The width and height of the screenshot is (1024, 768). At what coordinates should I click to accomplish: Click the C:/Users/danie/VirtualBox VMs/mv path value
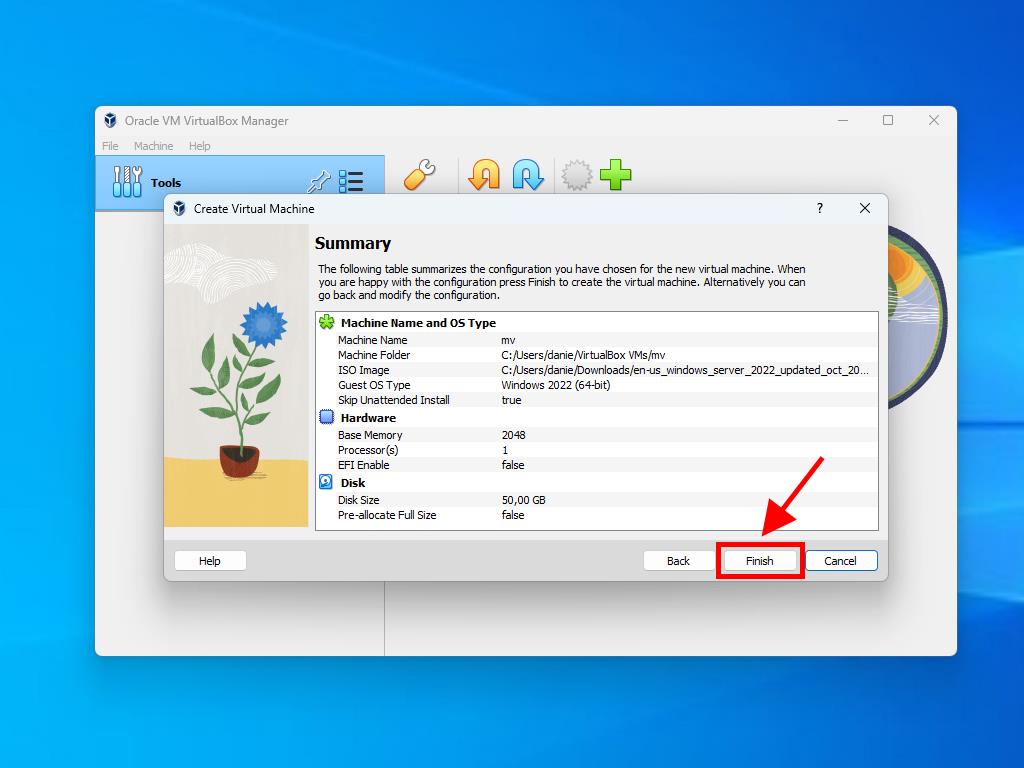click(x=583, y=355)
